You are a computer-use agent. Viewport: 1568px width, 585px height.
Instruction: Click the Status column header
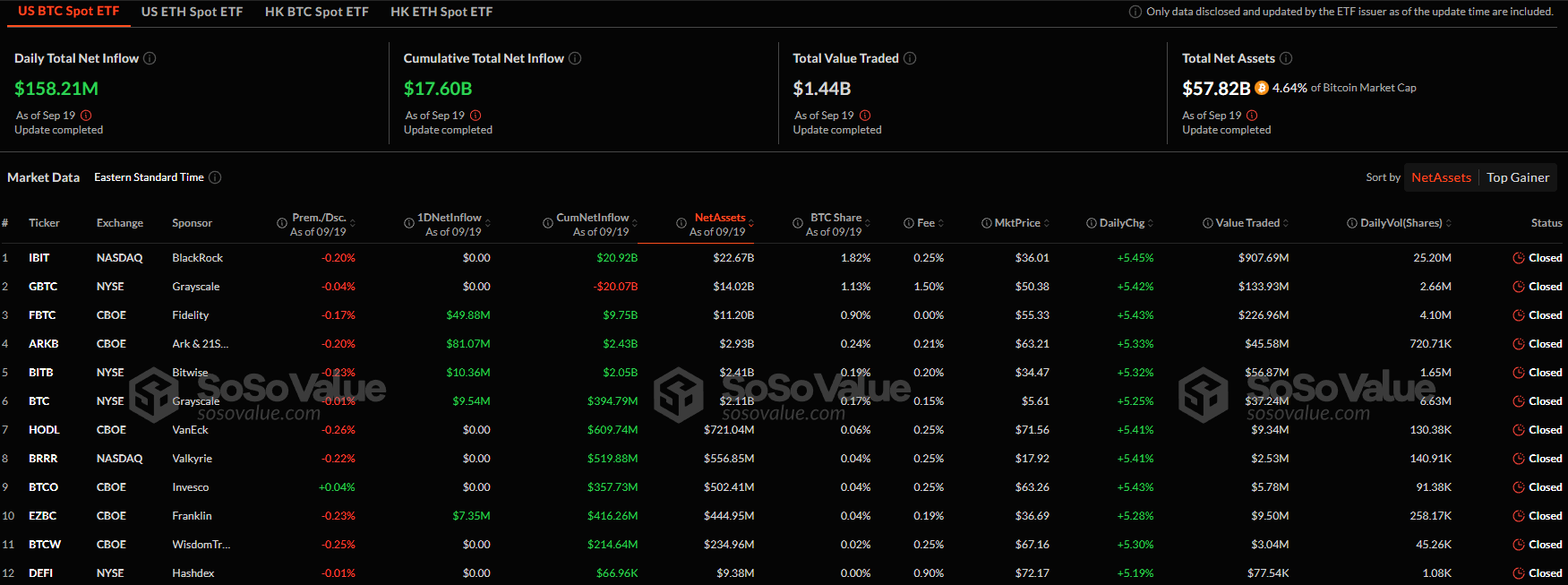pyautogui.click(x=1547, y=223)
